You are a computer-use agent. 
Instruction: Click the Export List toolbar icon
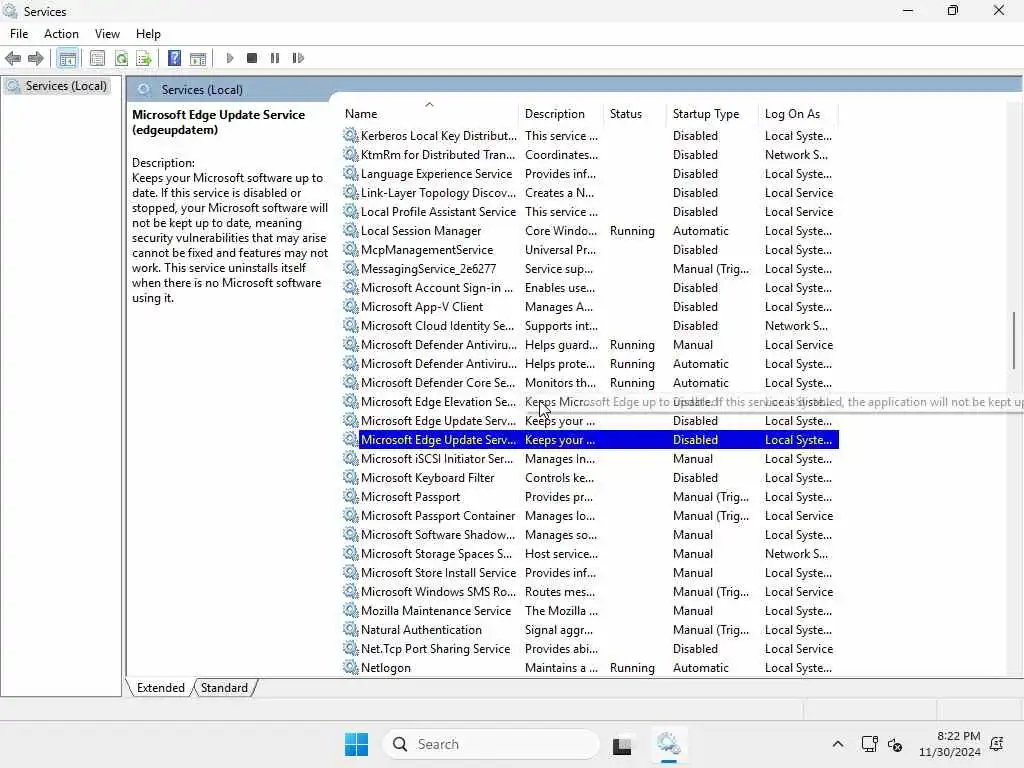144,58
